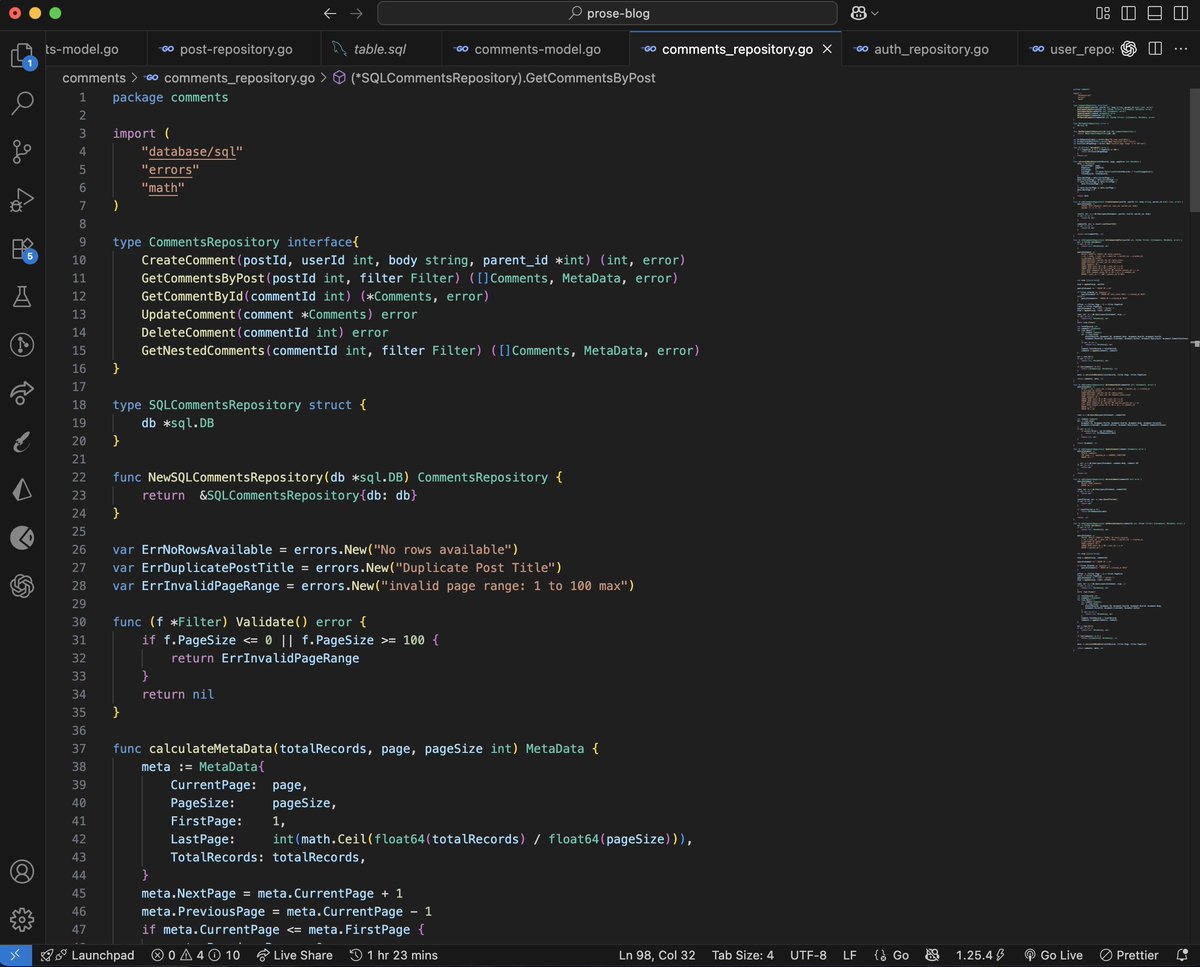Open the Search view in activity bar
Viewport: 1200px width, 967px height.
click(x=22, y=103)
